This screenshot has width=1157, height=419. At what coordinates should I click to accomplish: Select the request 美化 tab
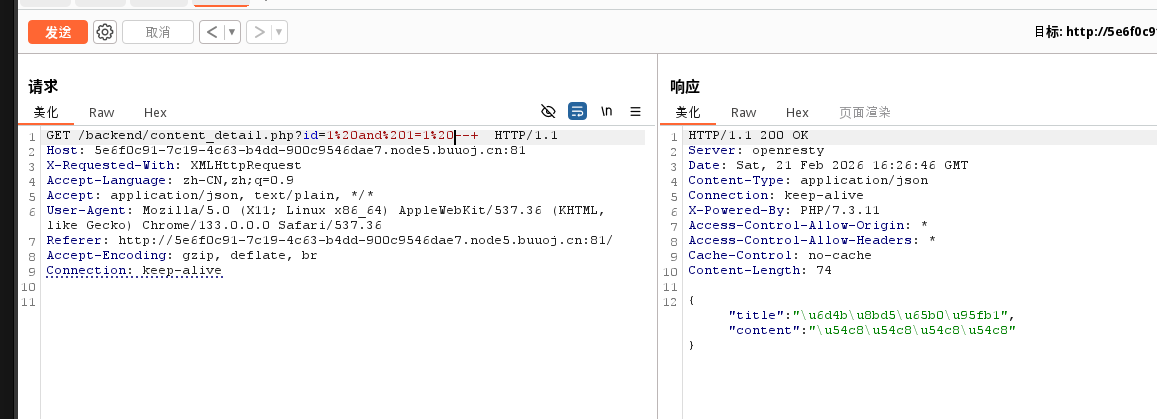pos(46,112)
